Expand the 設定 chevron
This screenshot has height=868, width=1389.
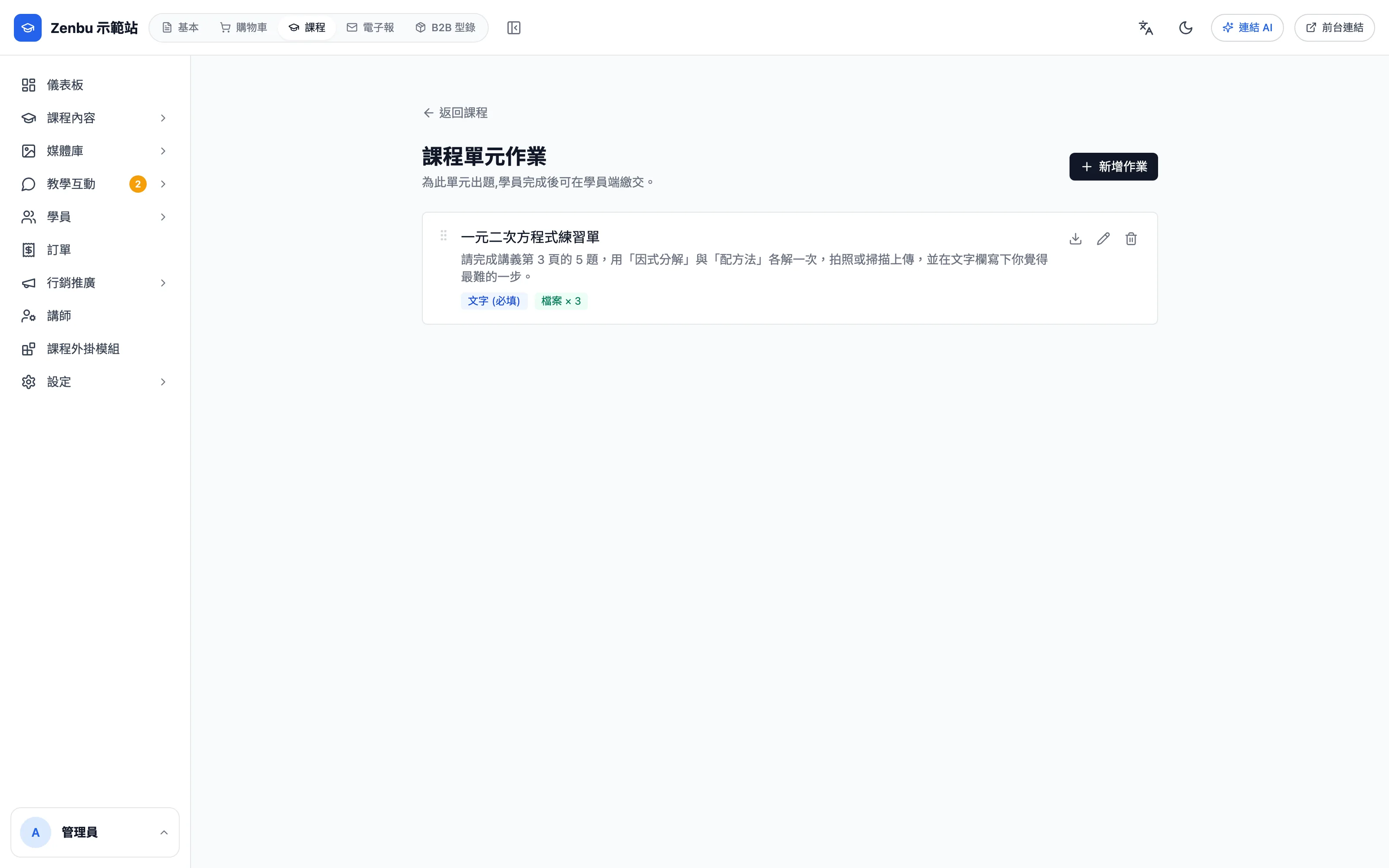tap(163, 382)
